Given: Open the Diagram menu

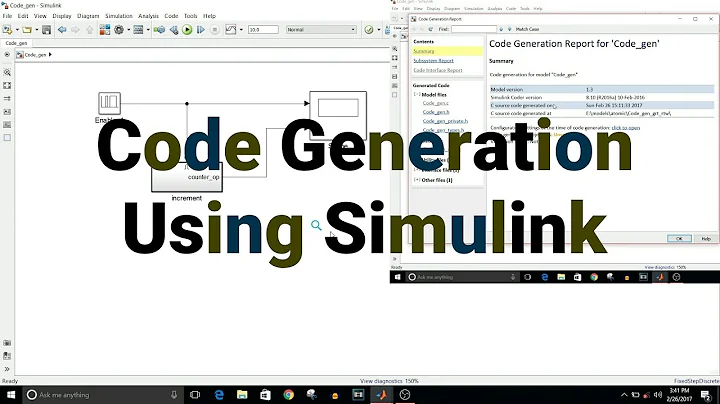Looking at the screenshot, I should [88, 16].
